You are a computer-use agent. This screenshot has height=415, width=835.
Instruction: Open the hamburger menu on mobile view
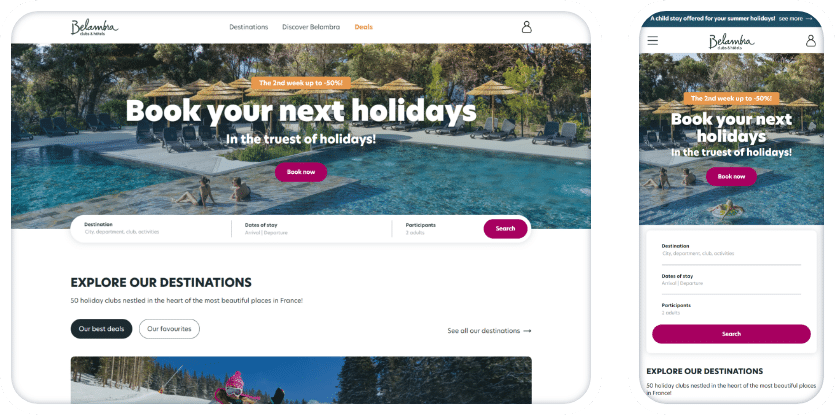coord(652,40)
